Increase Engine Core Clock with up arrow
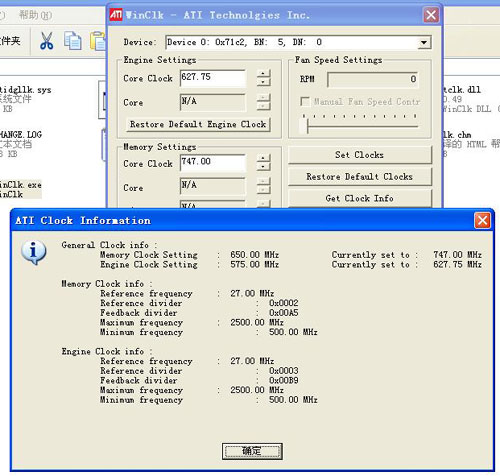 click(263, 74)
